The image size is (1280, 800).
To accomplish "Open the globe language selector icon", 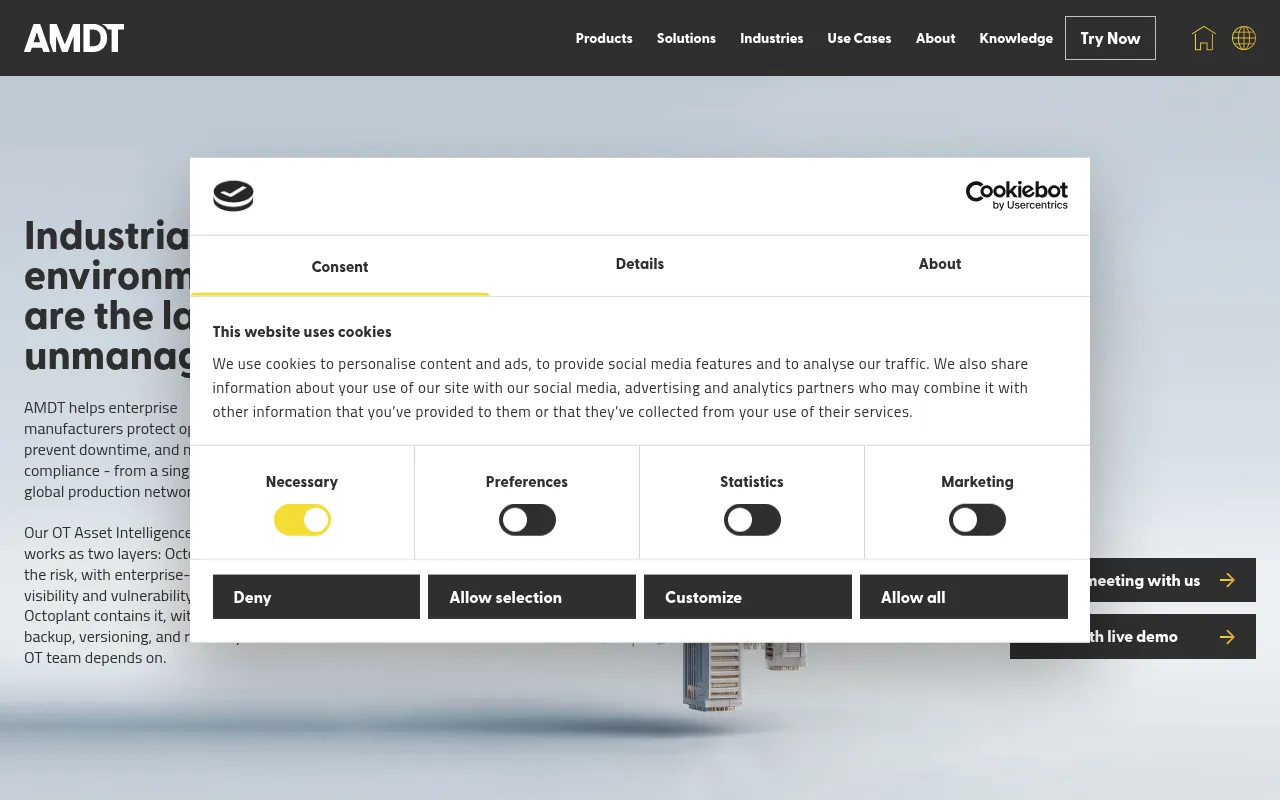I will click(1244, 38).
